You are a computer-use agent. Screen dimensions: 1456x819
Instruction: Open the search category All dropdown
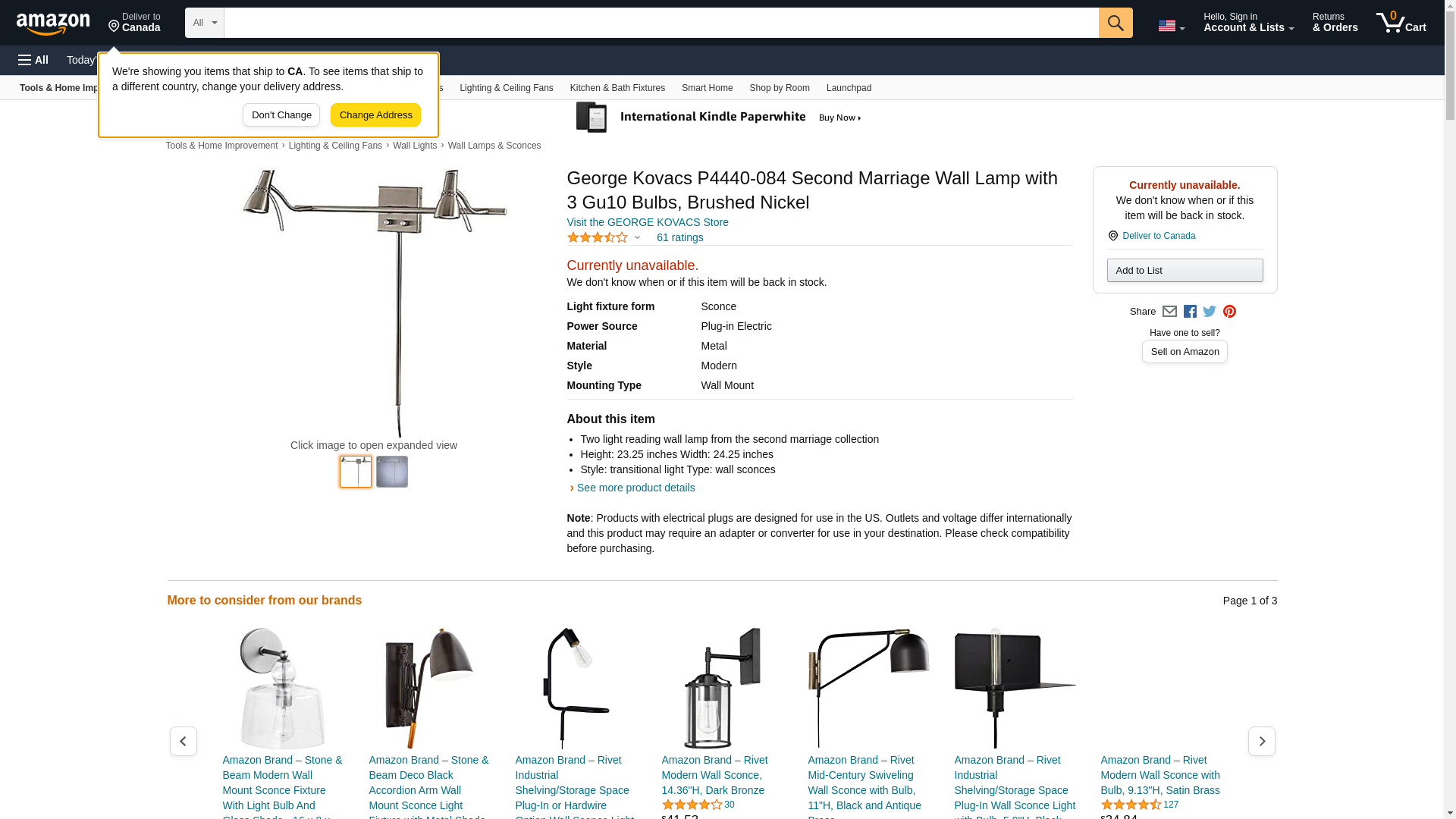[x=205, y=23]
